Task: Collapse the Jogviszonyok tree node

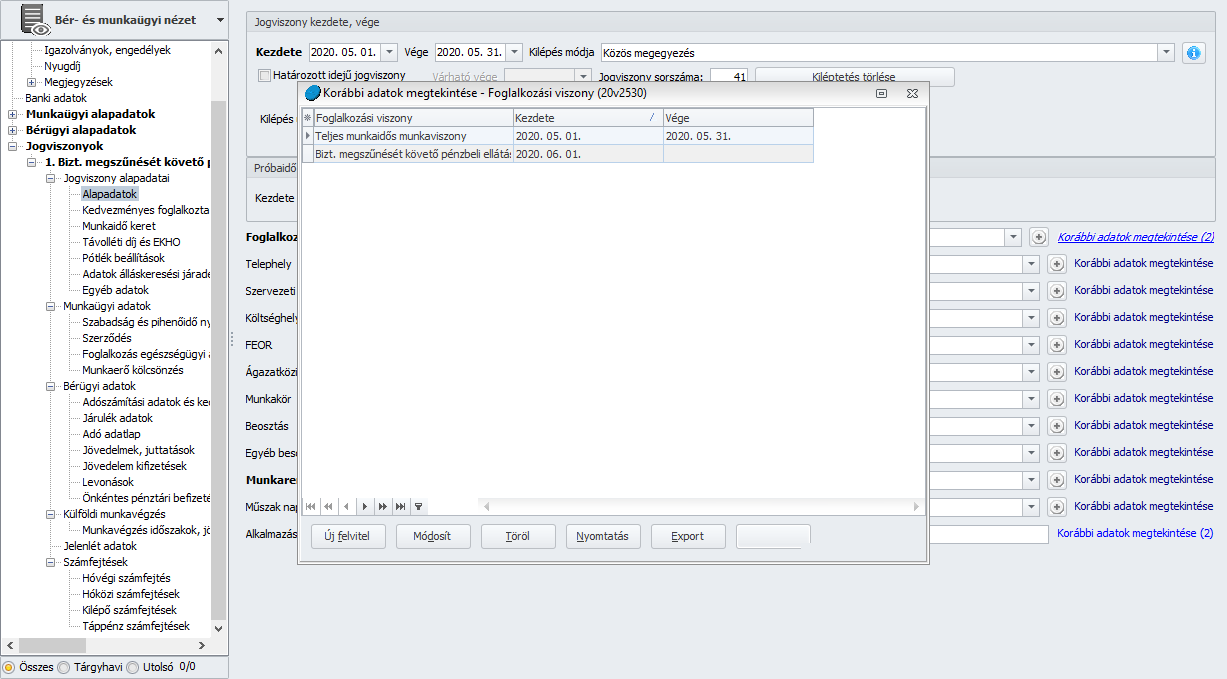Action: click(x=12, y=146)
